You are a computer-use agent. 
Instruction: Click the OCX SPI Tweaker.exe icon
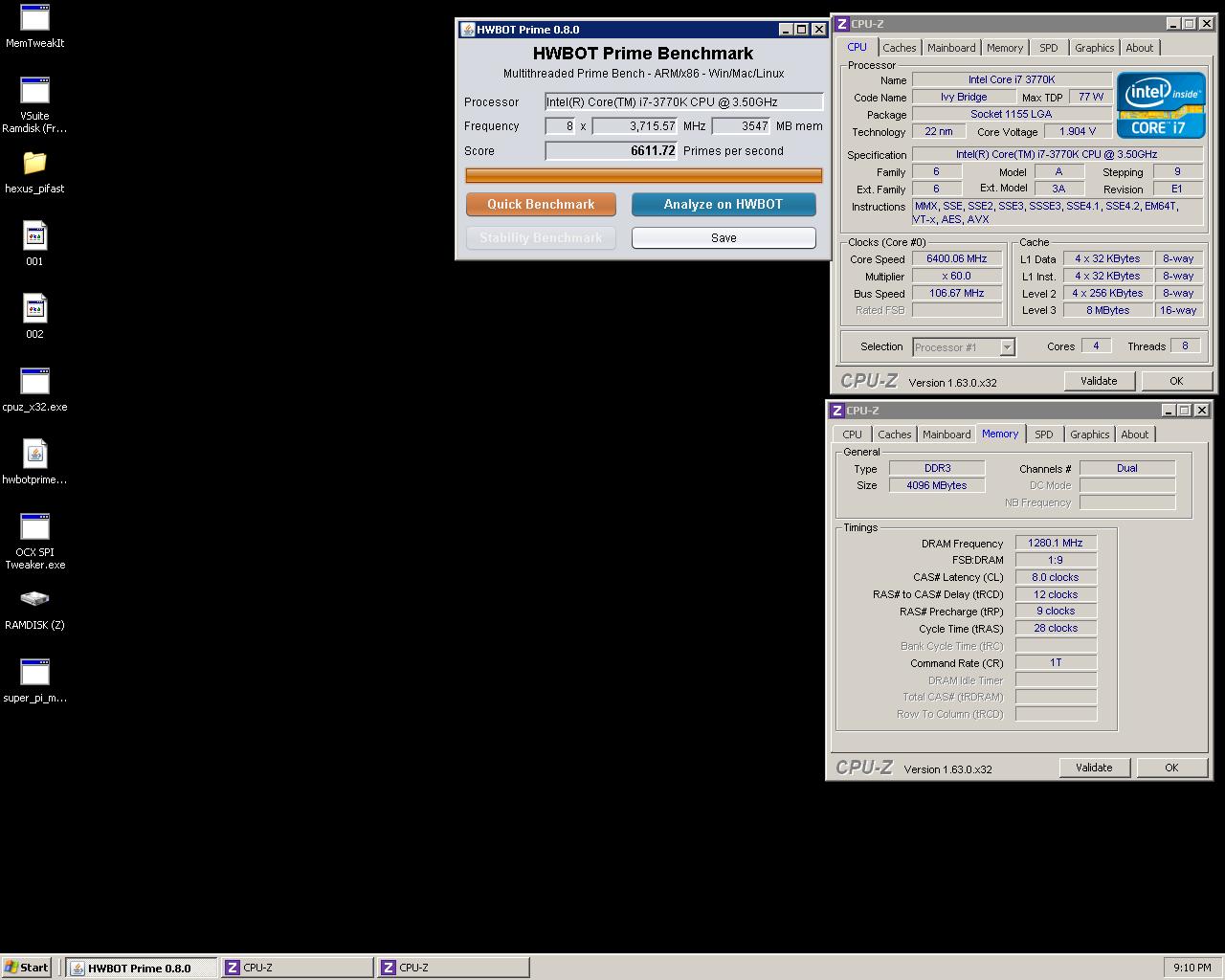click(34, 542)
